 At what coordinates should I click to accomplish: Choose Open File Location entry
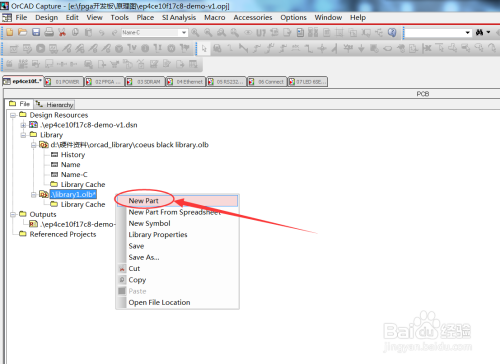(x=177, y=302)
